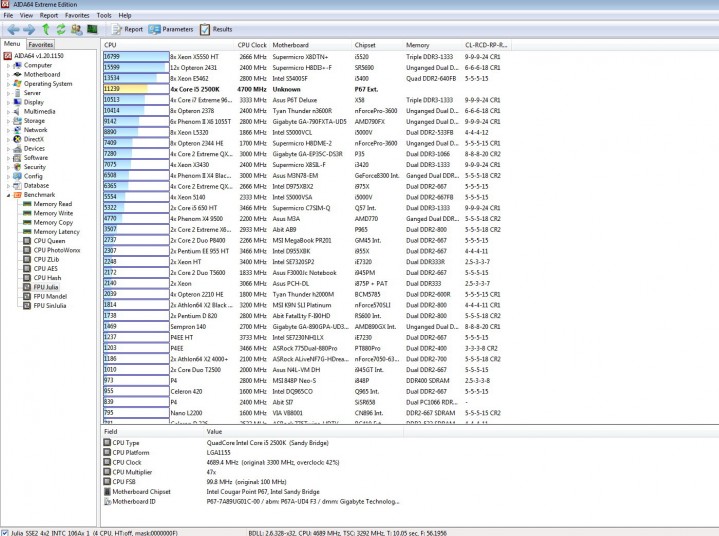Expand the Server tree node
The width and height of the screenshot is (719, 536).
coord(8,93)
